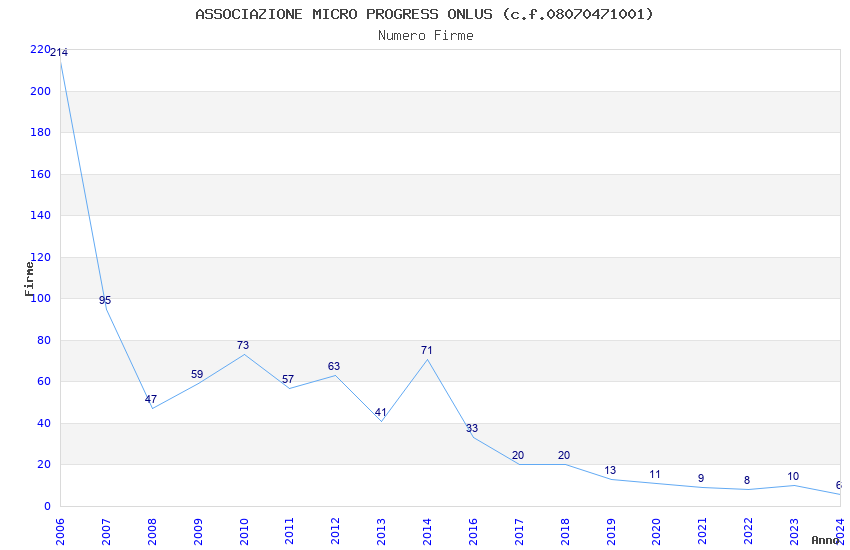The width and height of the screenshot is (850, 550).
Task: Click x-axis year 2007
Action: pyautogui.click(x=106, y=532)
